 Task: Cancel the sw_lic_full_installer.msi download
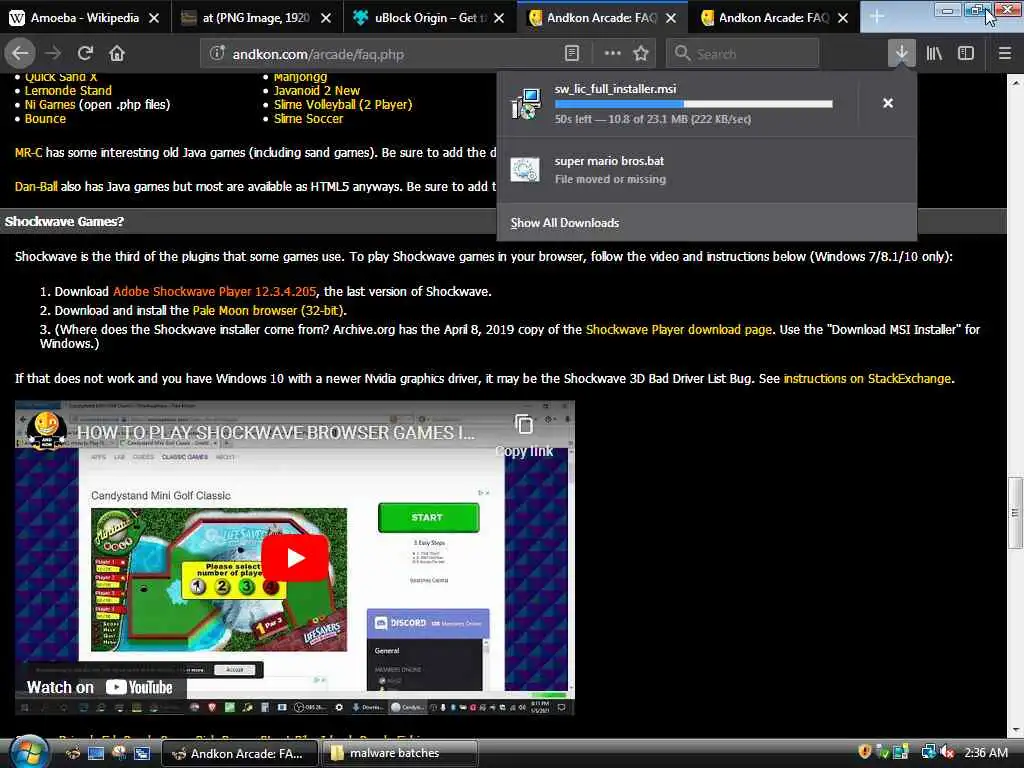(x=888, y=103)
